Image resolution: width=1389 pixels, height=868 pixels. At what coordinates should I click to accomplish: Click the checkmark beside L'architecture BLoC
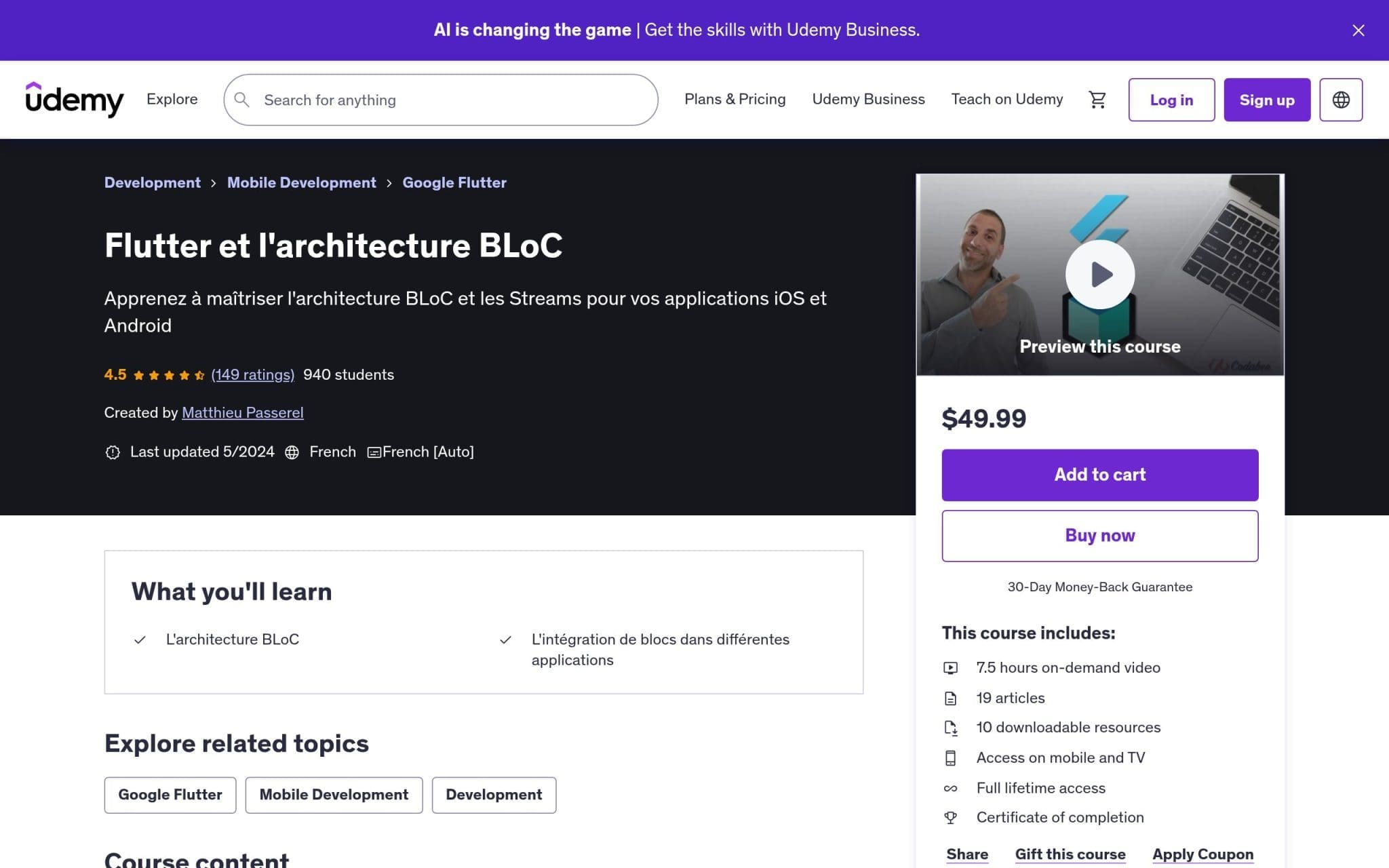pyautogui.click(x=140, y=639)
